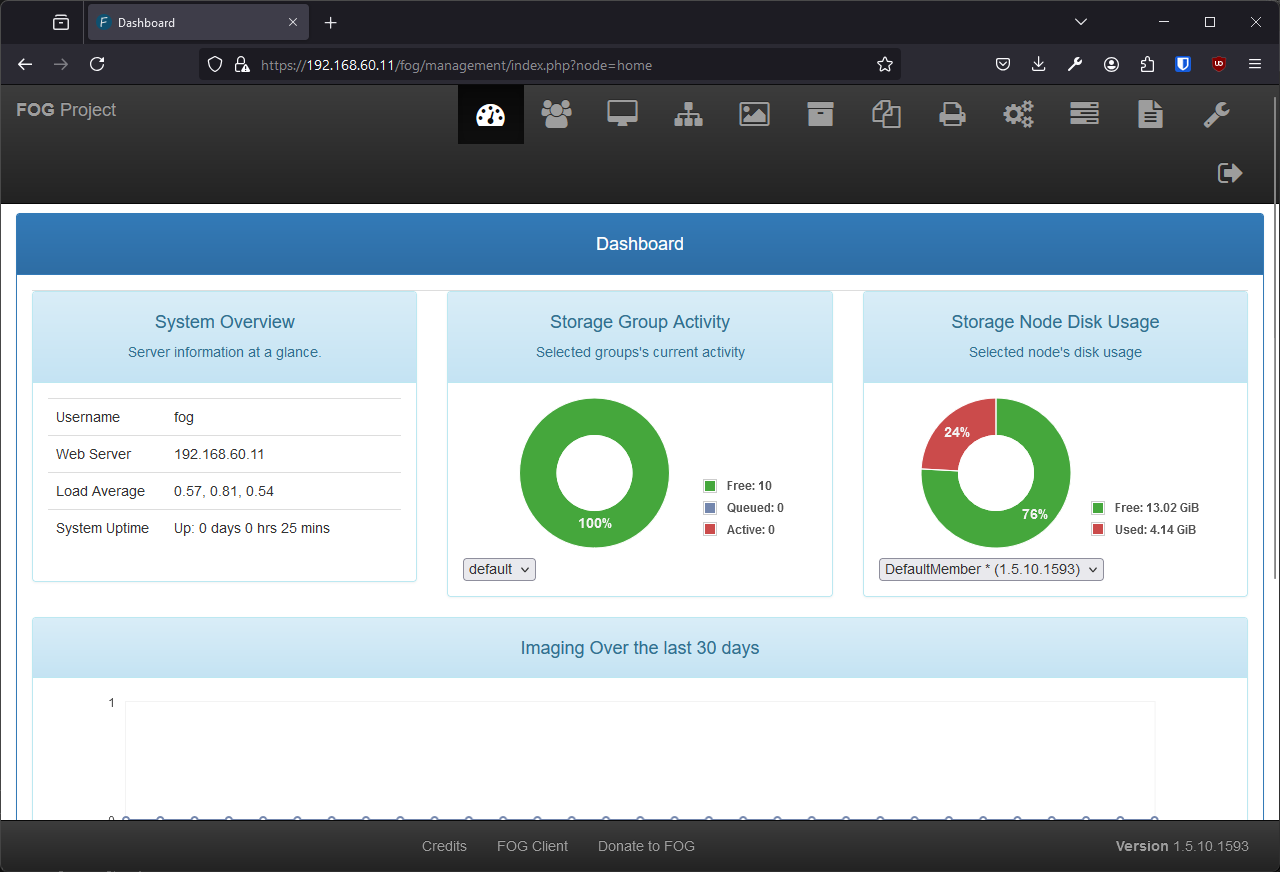Screen dimensions: 1280x872
Task: Open the Service Configuration gears icon
Action: tap(1018, 114)
